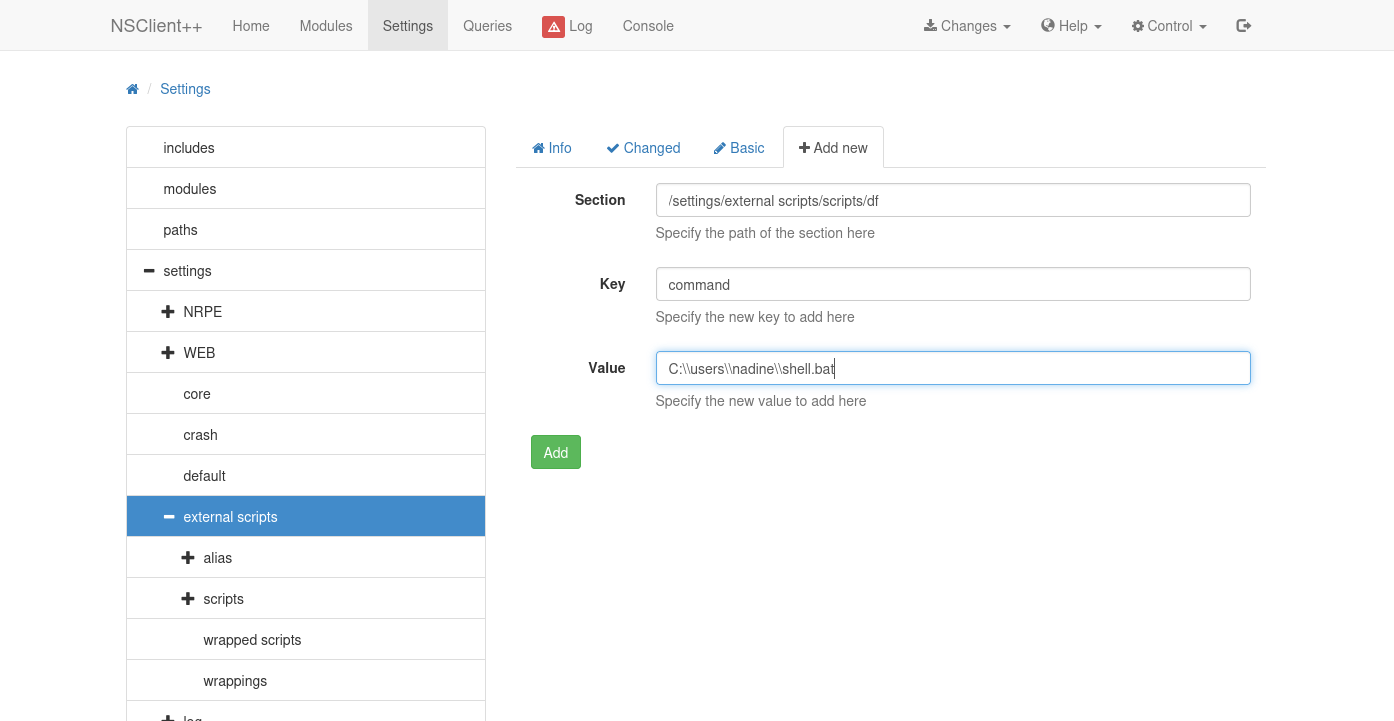Screen dimensions: 1394x721
Task: Click the Value field label
Action: 607,368
